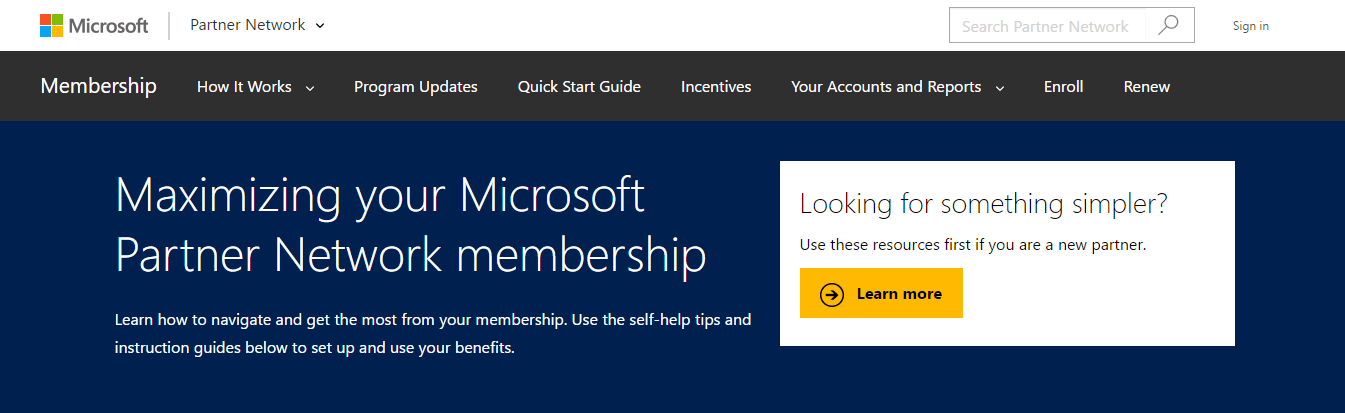Expand the Your Accounts and Reports chevron
The image size is (1345, 413).
click(x=1000, y=88)
